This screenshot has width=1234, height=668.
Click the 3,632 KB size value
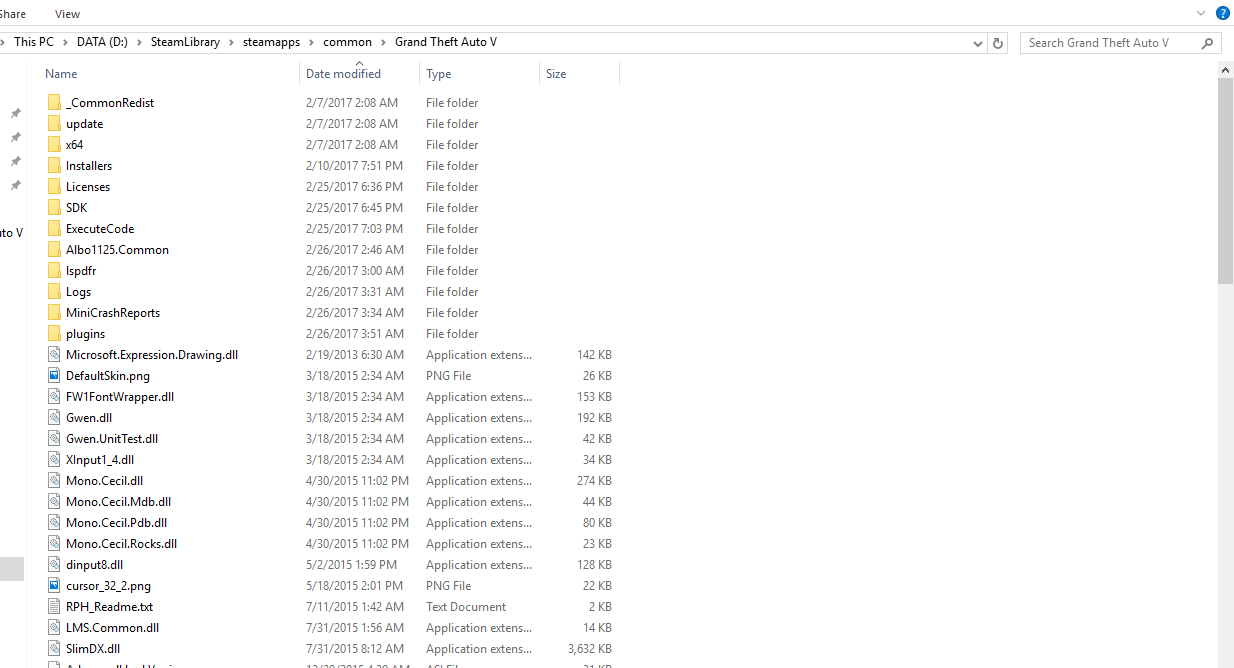[590, 648]
